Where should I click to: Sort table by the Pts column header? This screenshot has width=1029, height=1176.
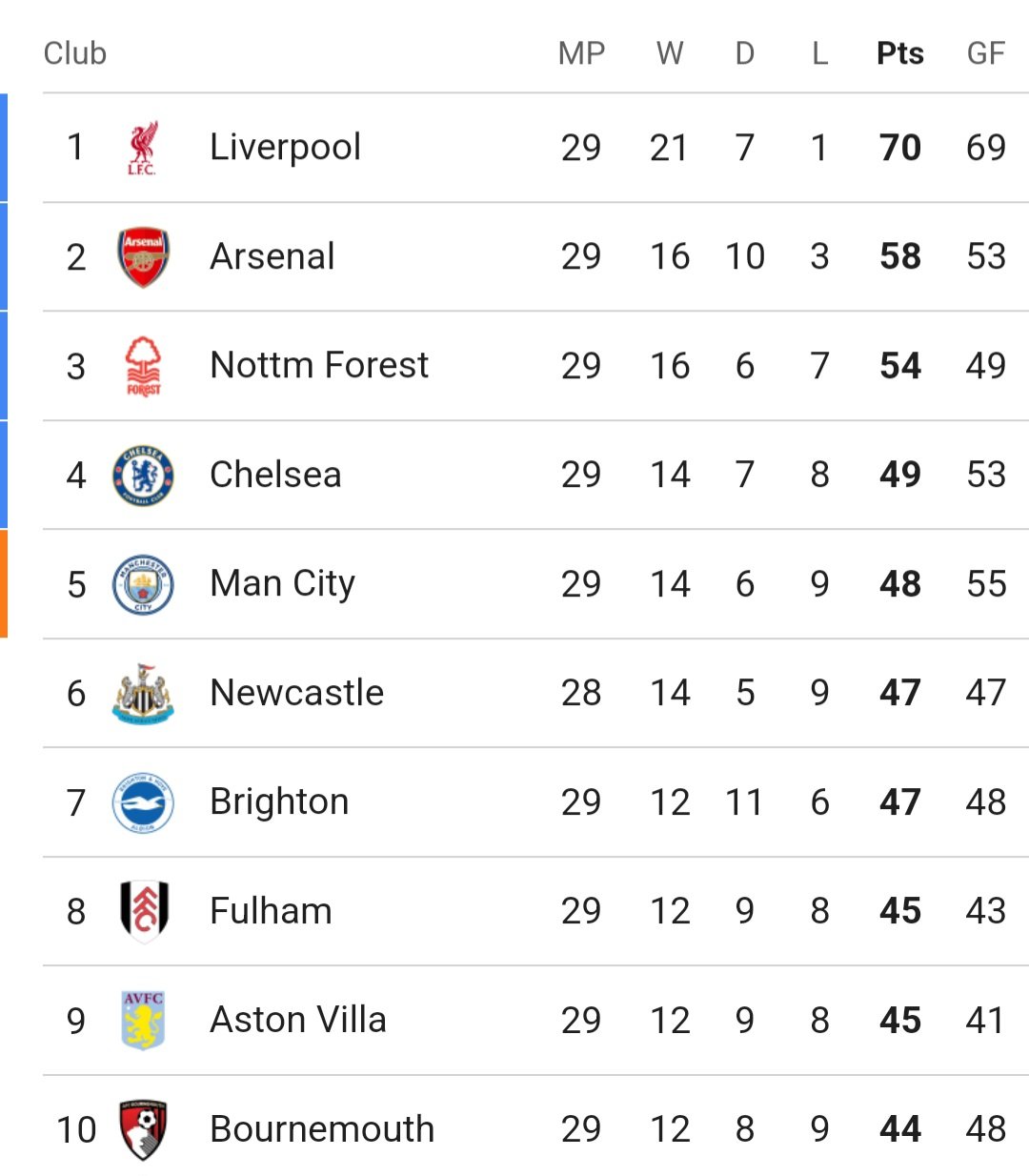pos(900,53)
